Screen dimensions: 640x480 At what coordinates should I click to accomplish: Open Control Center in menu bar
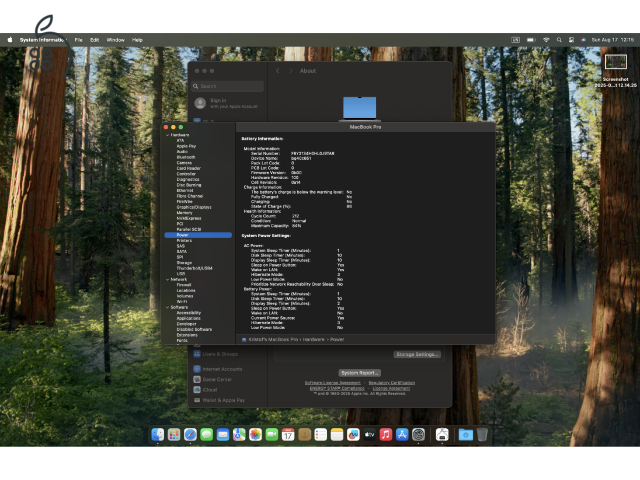(x=571, y=40)
